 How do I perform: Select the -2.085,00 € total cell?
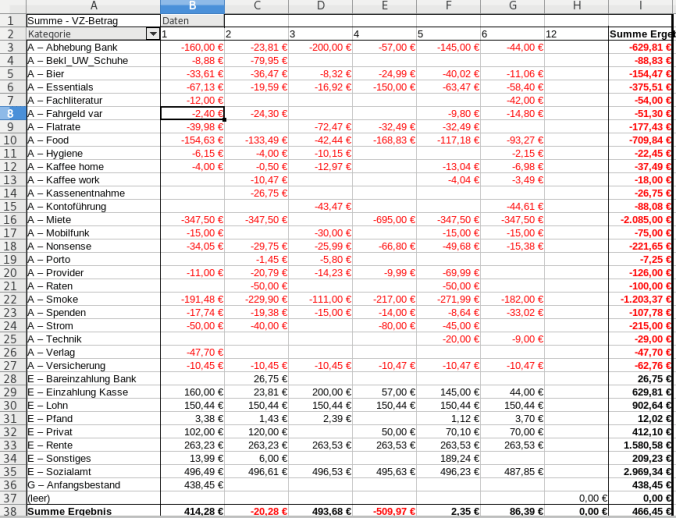point(640,219)
